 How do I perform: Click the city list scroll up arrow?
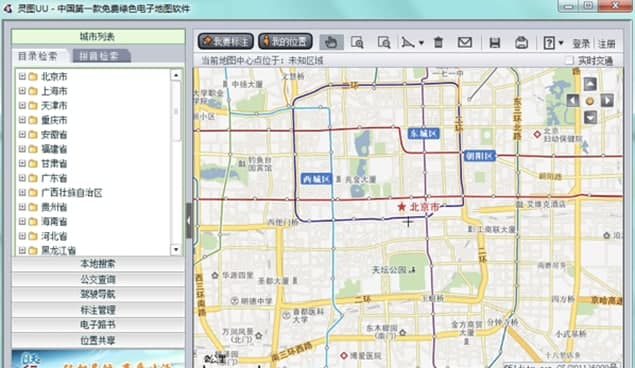(176, 75)
